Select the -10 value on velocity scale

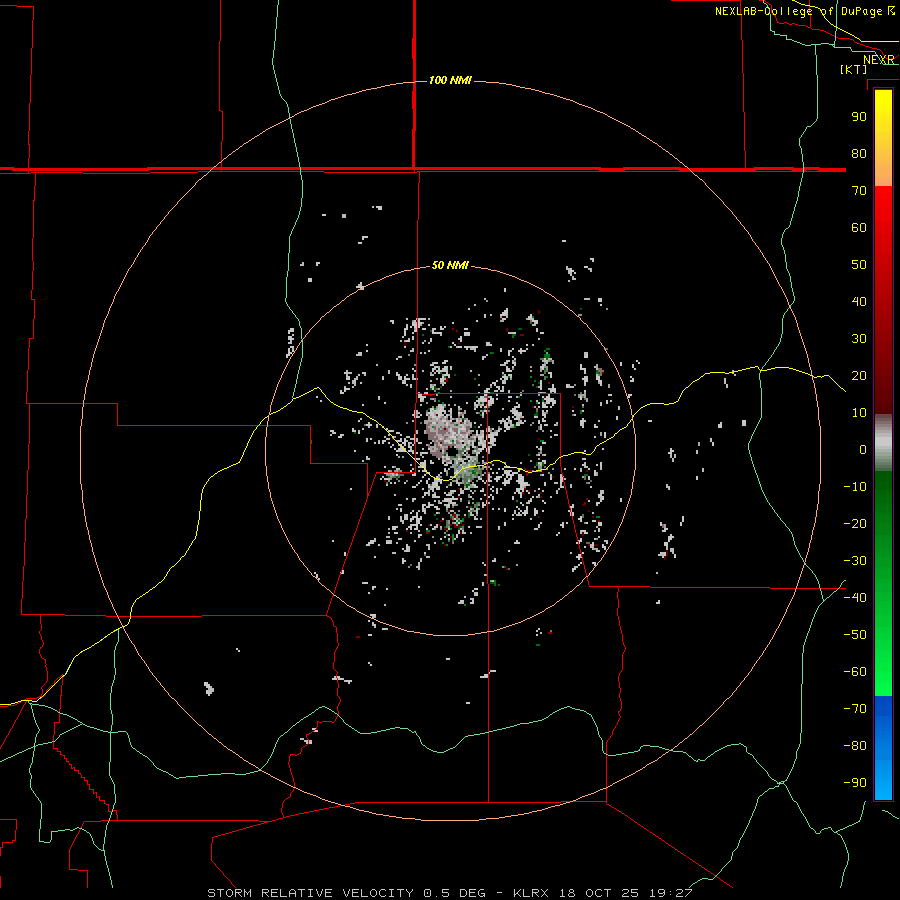(855, 487)
